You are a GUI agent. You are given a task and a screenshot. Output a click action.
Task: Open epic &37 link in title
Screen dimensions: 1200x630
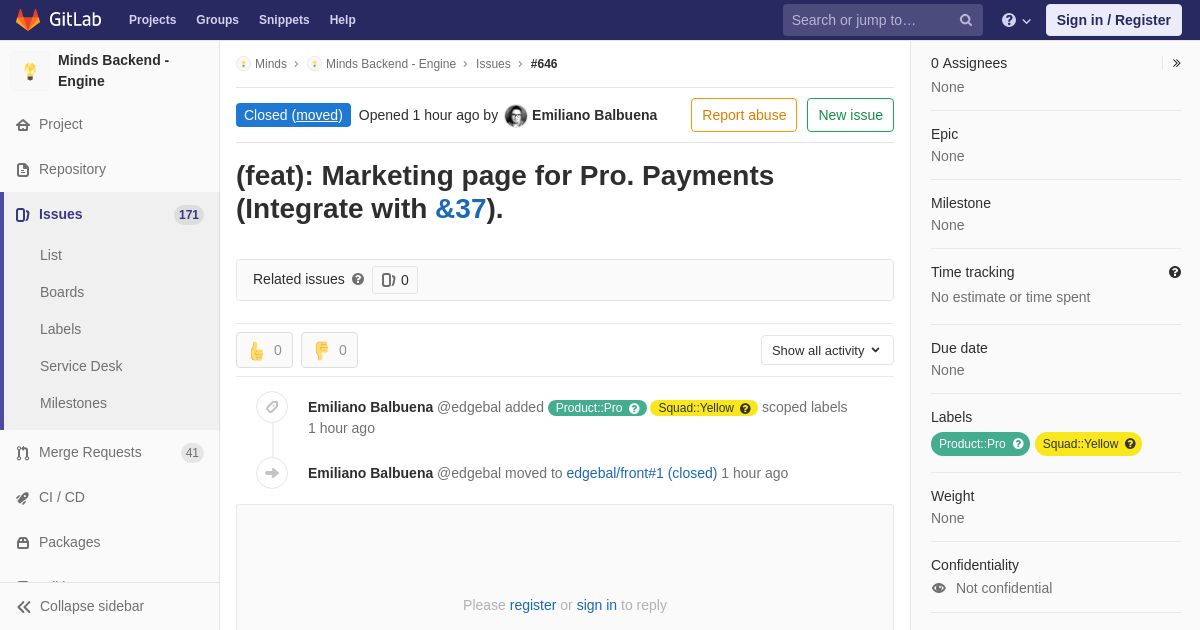tap(460, 209)
